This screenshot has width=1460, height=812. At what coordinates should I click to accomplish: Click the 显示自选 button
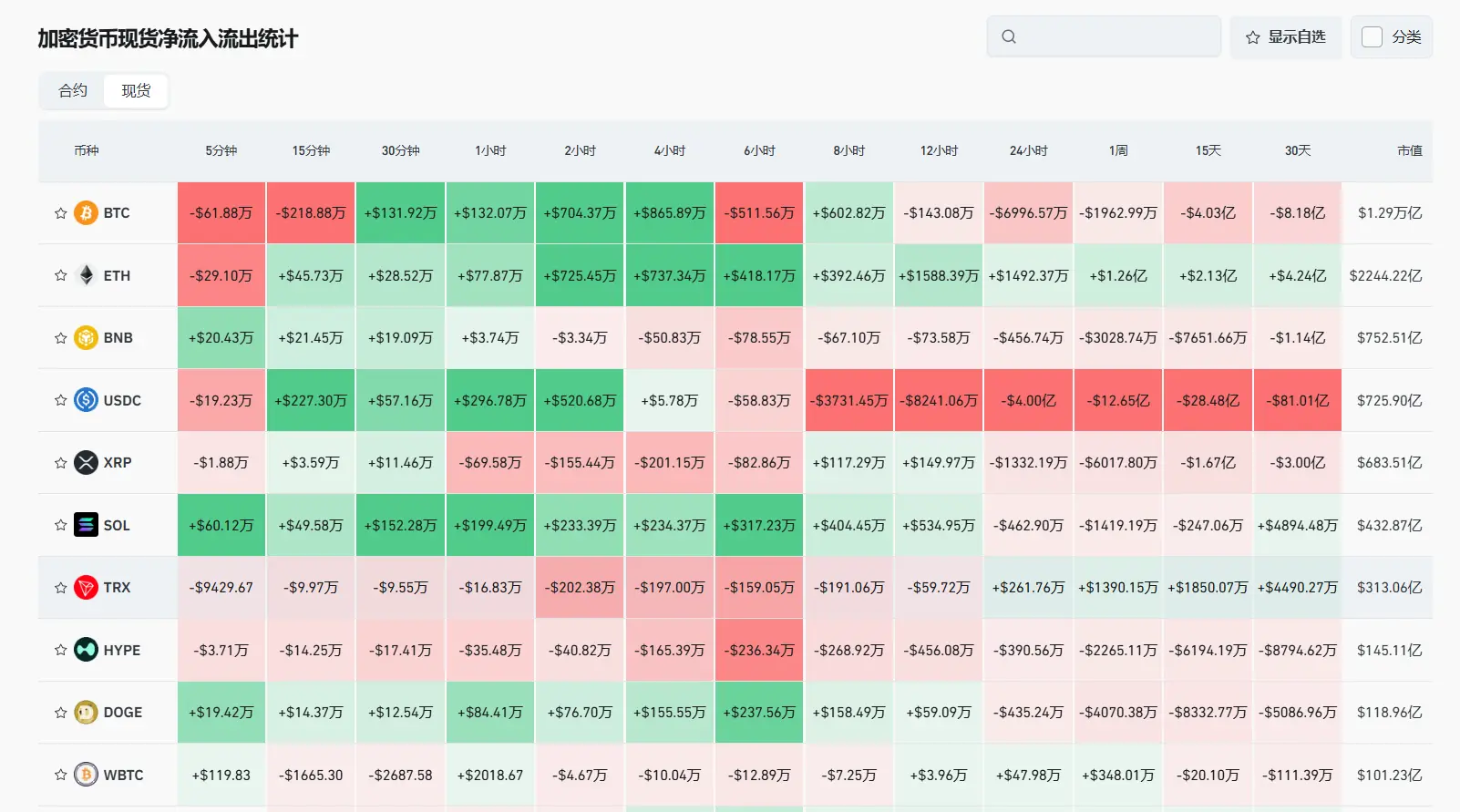tap(1286, 37)
